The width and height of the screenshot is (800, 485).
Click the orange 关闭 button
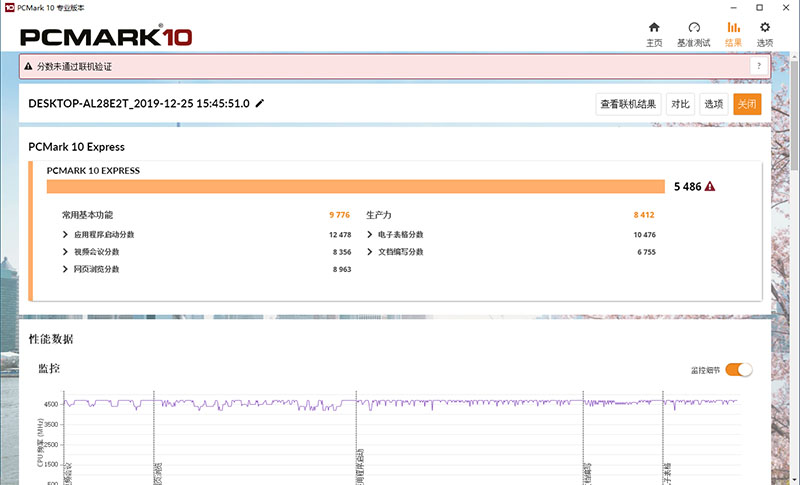coord(747,104)
